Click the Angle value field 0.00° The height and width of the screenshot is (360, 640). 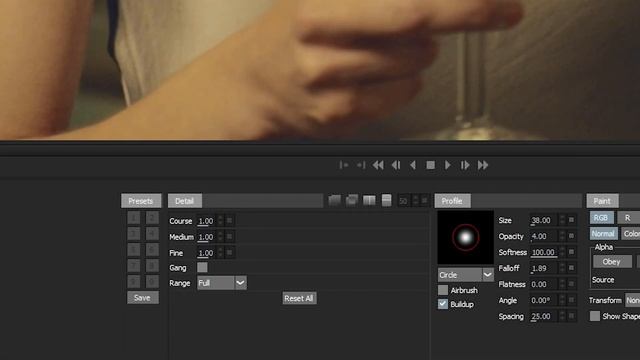pos(544,300)
